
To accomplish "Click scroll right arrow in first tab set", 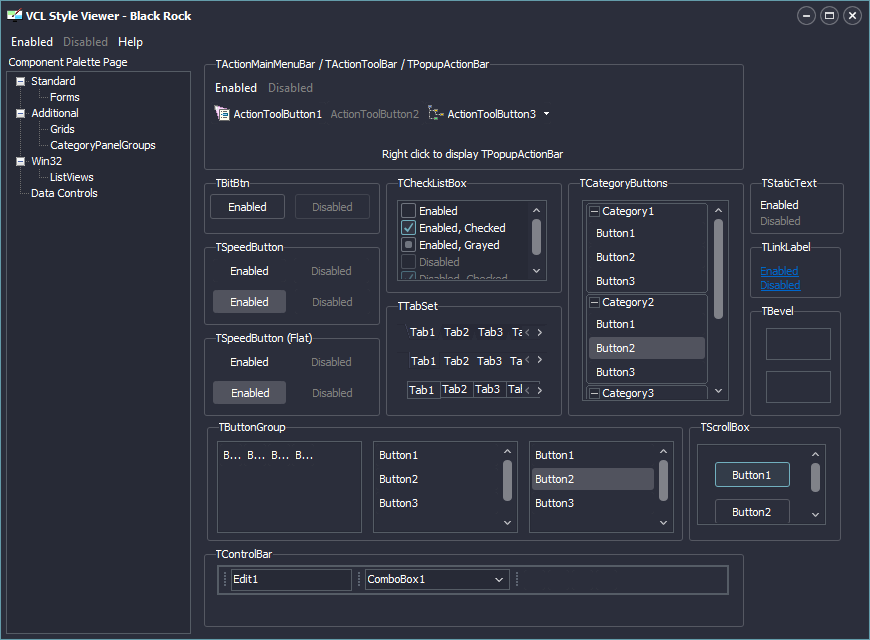I will pos(540,332).
